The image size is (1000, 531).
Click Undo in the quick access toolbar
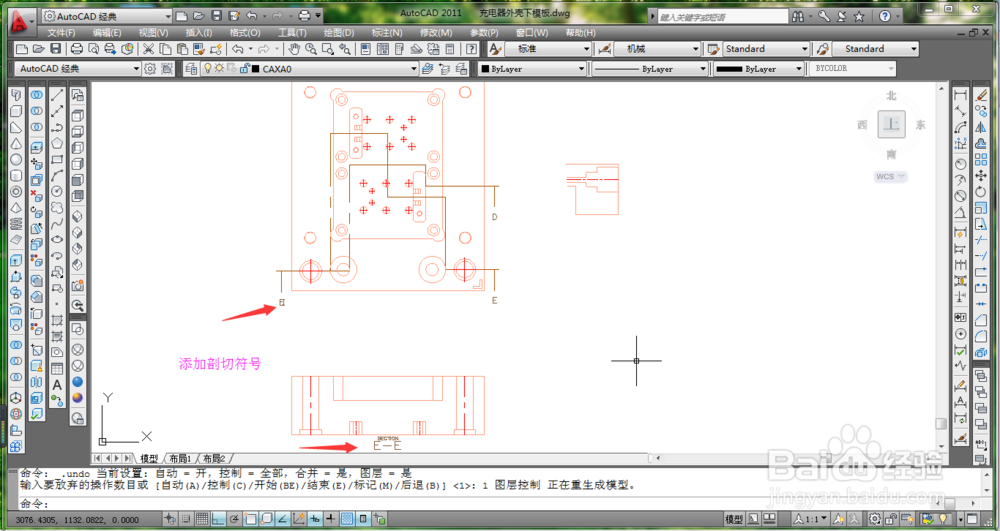pos(252,16)
